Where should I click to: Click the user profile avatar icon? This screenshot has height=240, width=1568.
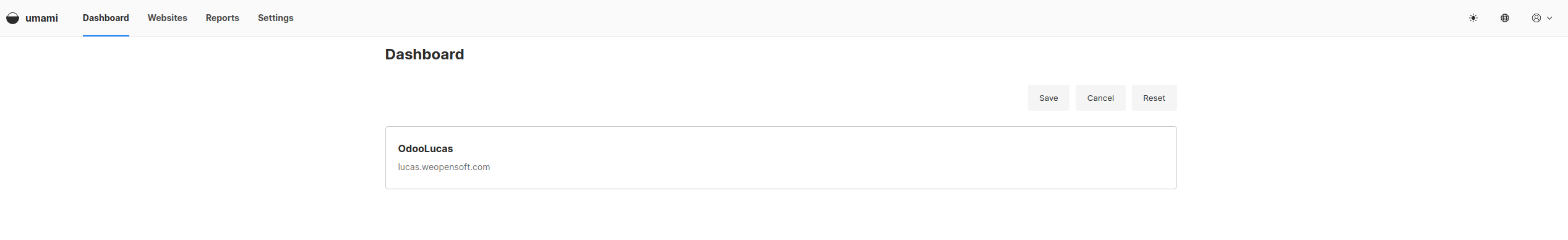click(1536, 18)
